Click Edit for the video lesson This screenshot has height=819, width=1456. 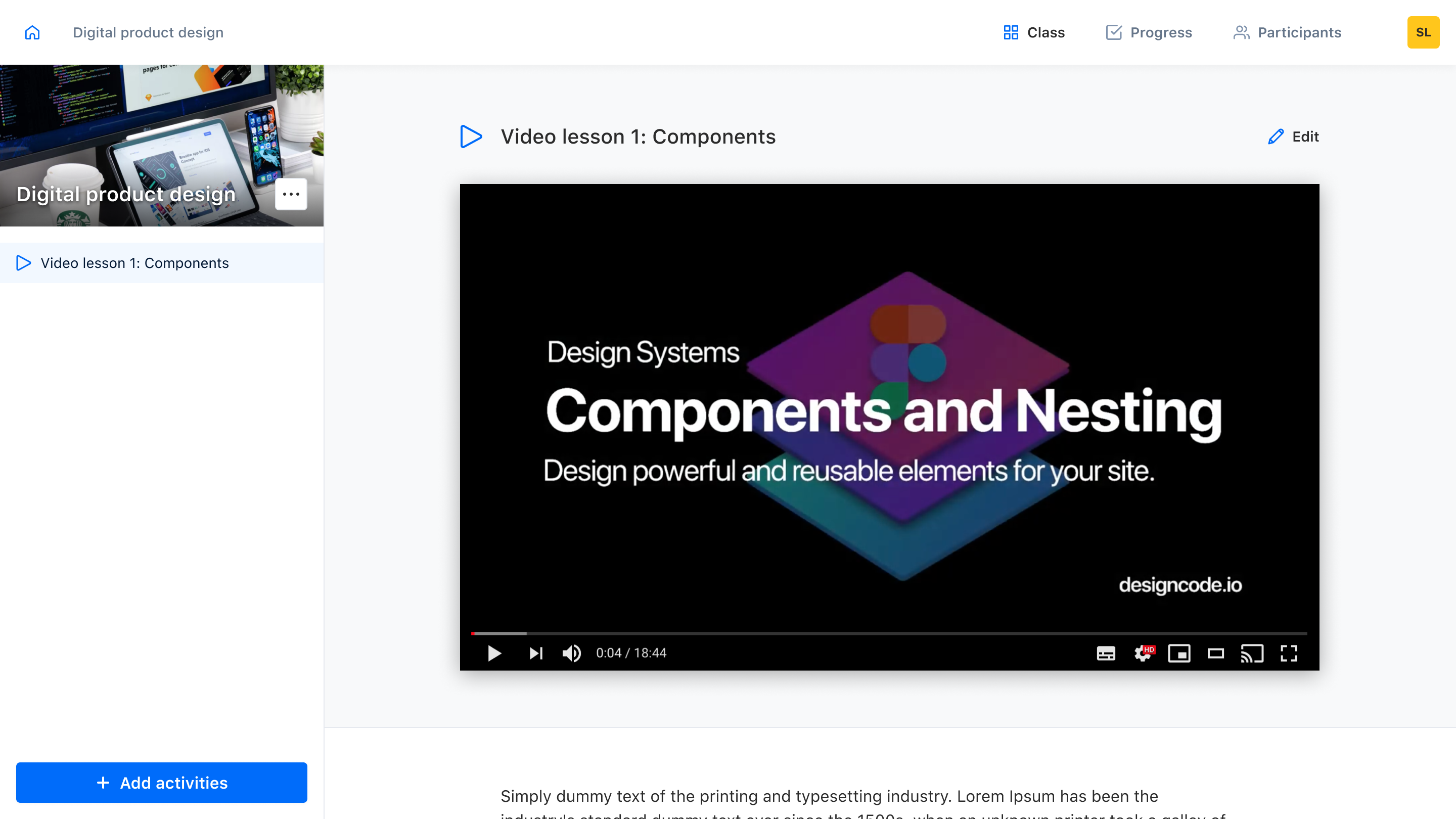point(1293,136)
